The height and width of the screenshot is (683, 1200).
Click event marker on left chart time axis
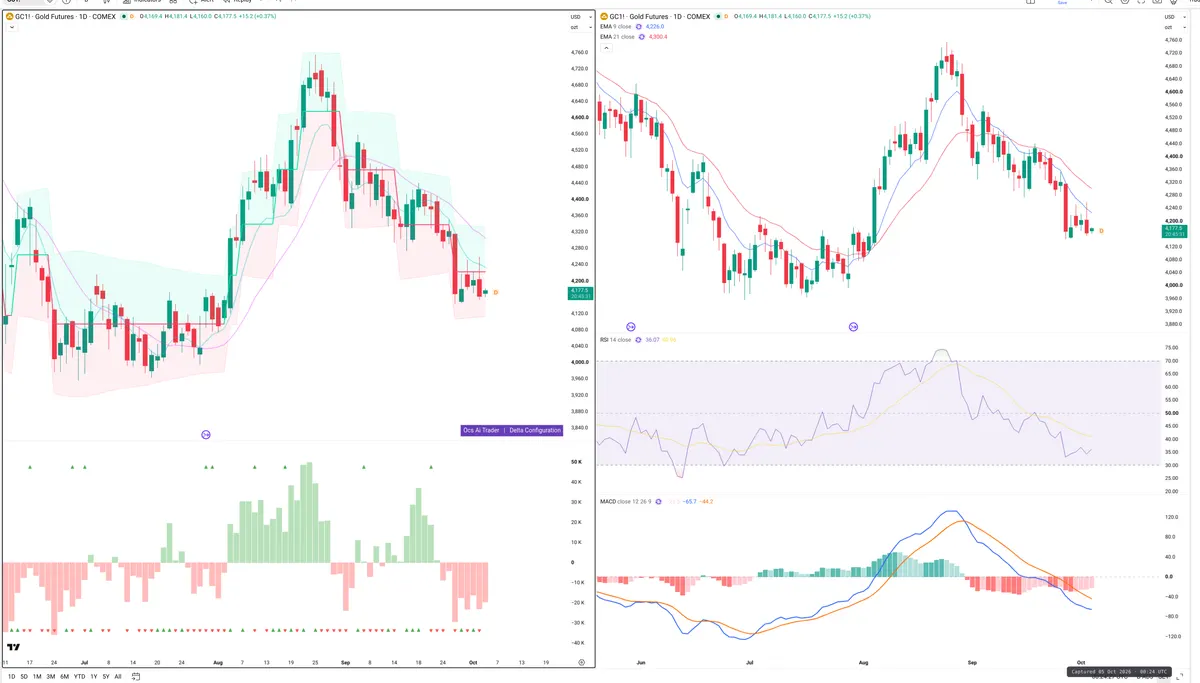coord(206,434)
